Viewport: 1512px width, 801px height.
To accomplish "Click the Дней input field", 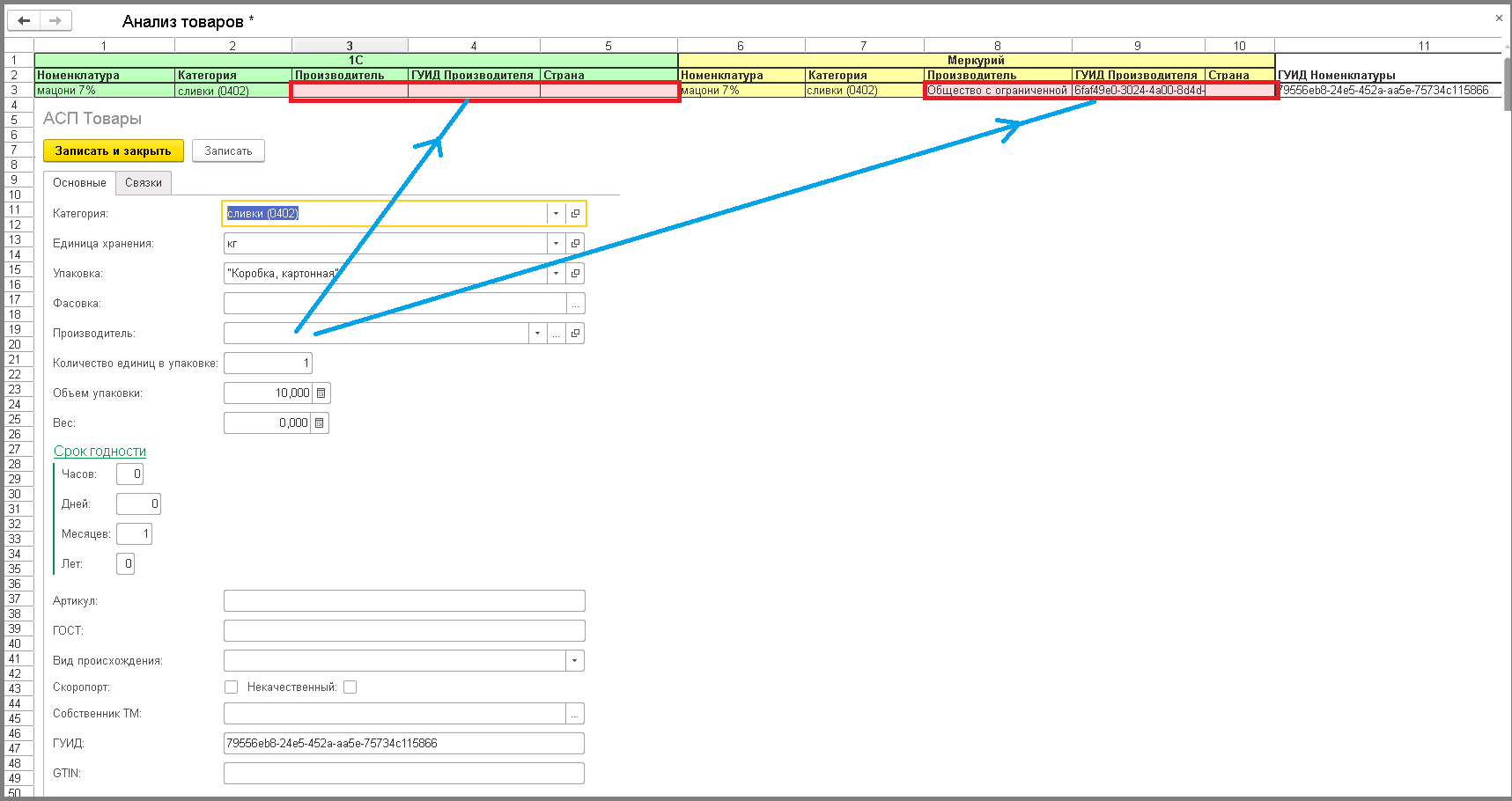I will point(139,503).
